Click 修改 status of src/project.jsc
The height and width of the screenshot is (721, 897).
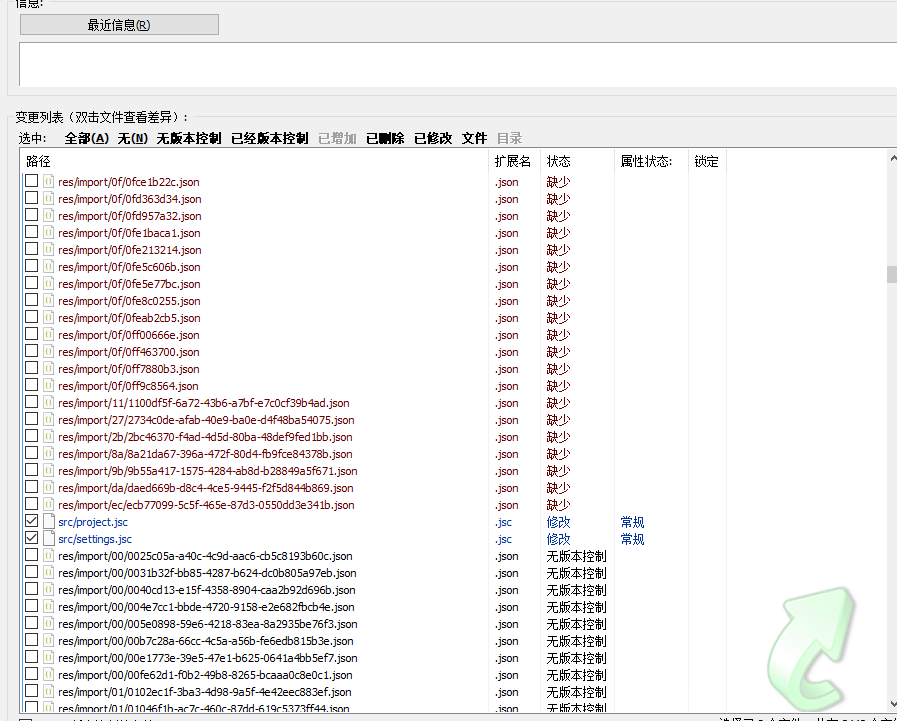(558, 522)
